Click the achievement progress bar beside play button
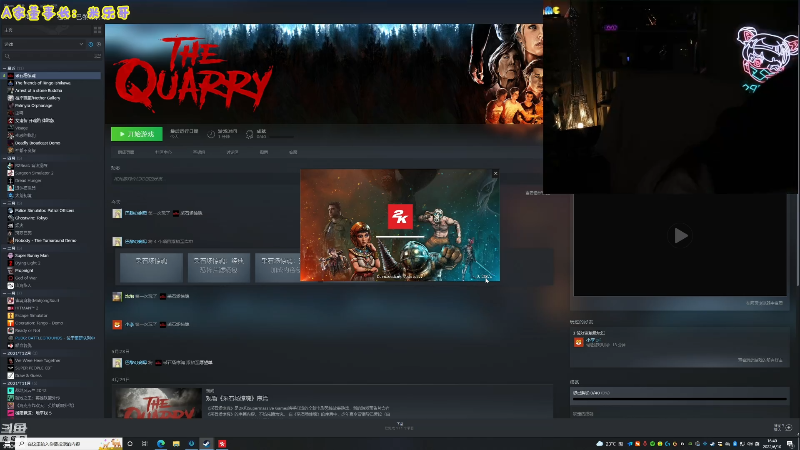The width and height of the screenshot is (800, 450). (x=281, y=137)
